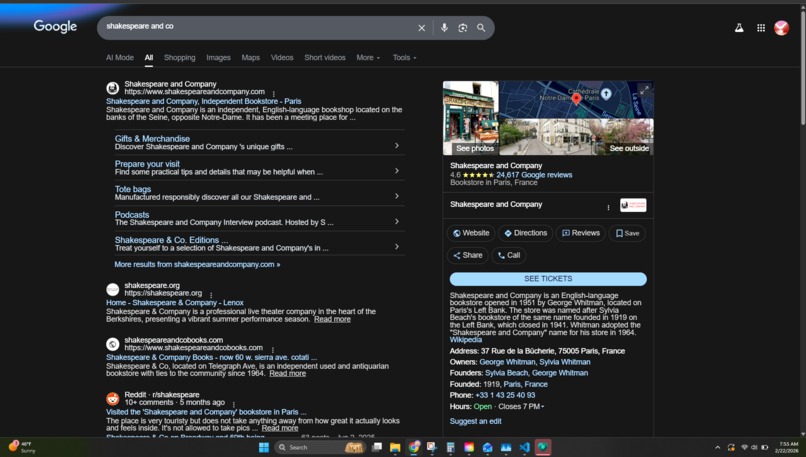This screenshot has width=806, height=457.
Task: Select the Maps tab
Action: pyautogui.click(x=251, y=58)
